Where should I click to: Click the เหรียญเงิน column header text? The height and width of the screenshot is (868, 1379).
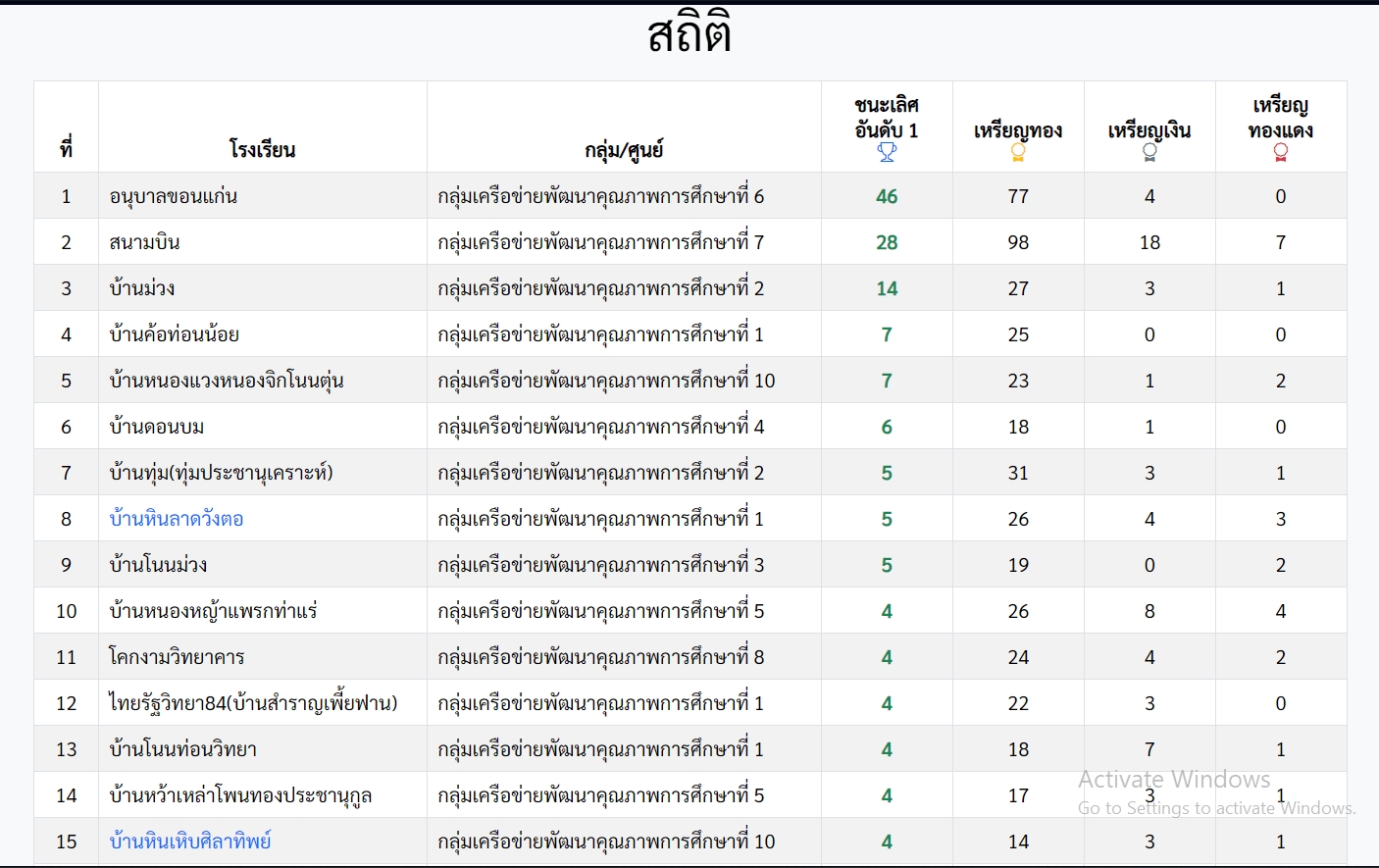[x=1149, y=130]
